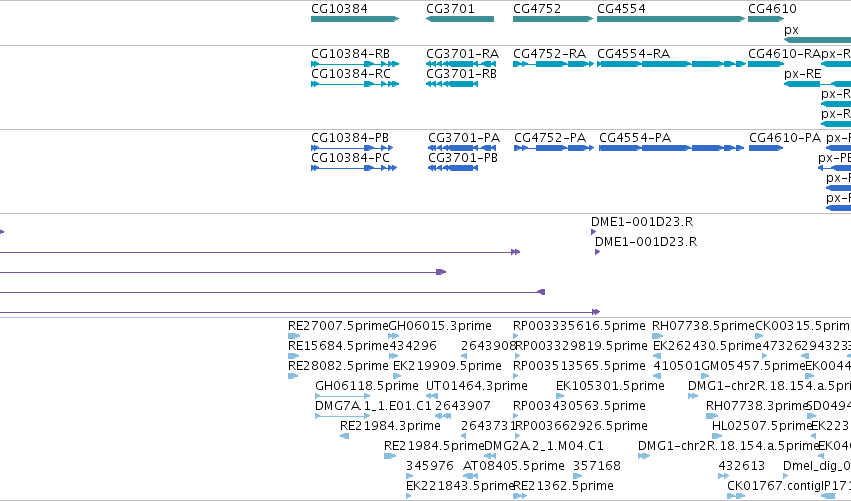Viewport: 851px width, 501px height.
Task: Click the CG10384 gene label
Action: 339,9
